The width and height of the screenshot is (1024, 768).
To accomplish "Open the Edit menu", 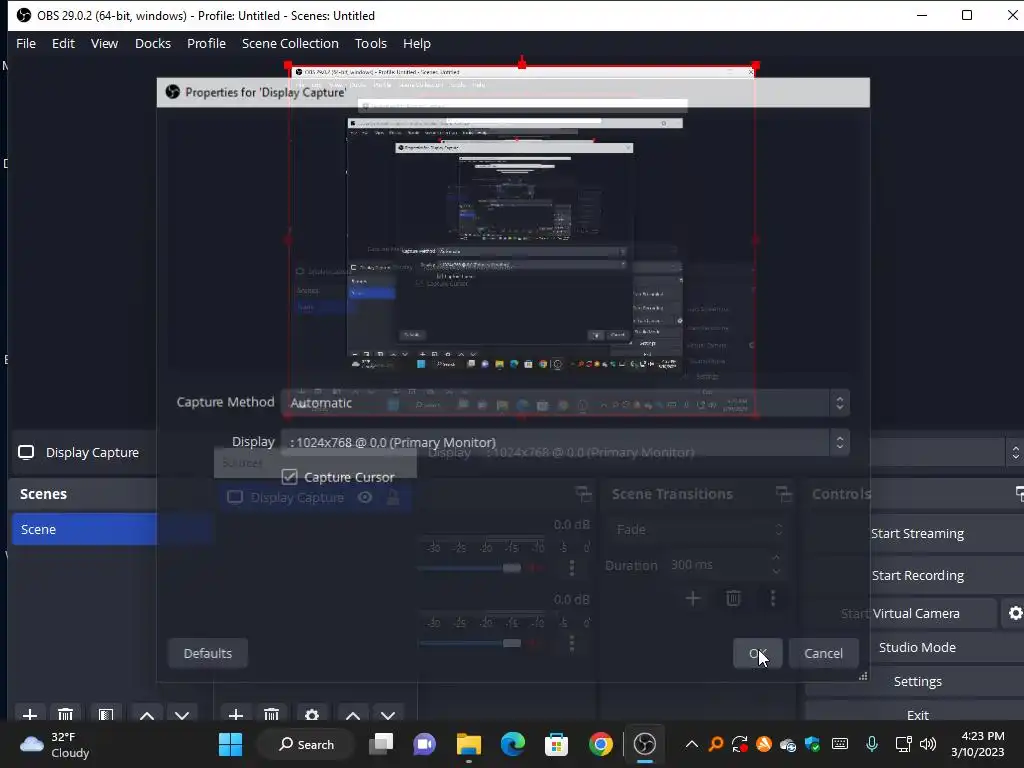I will (63, 43).
